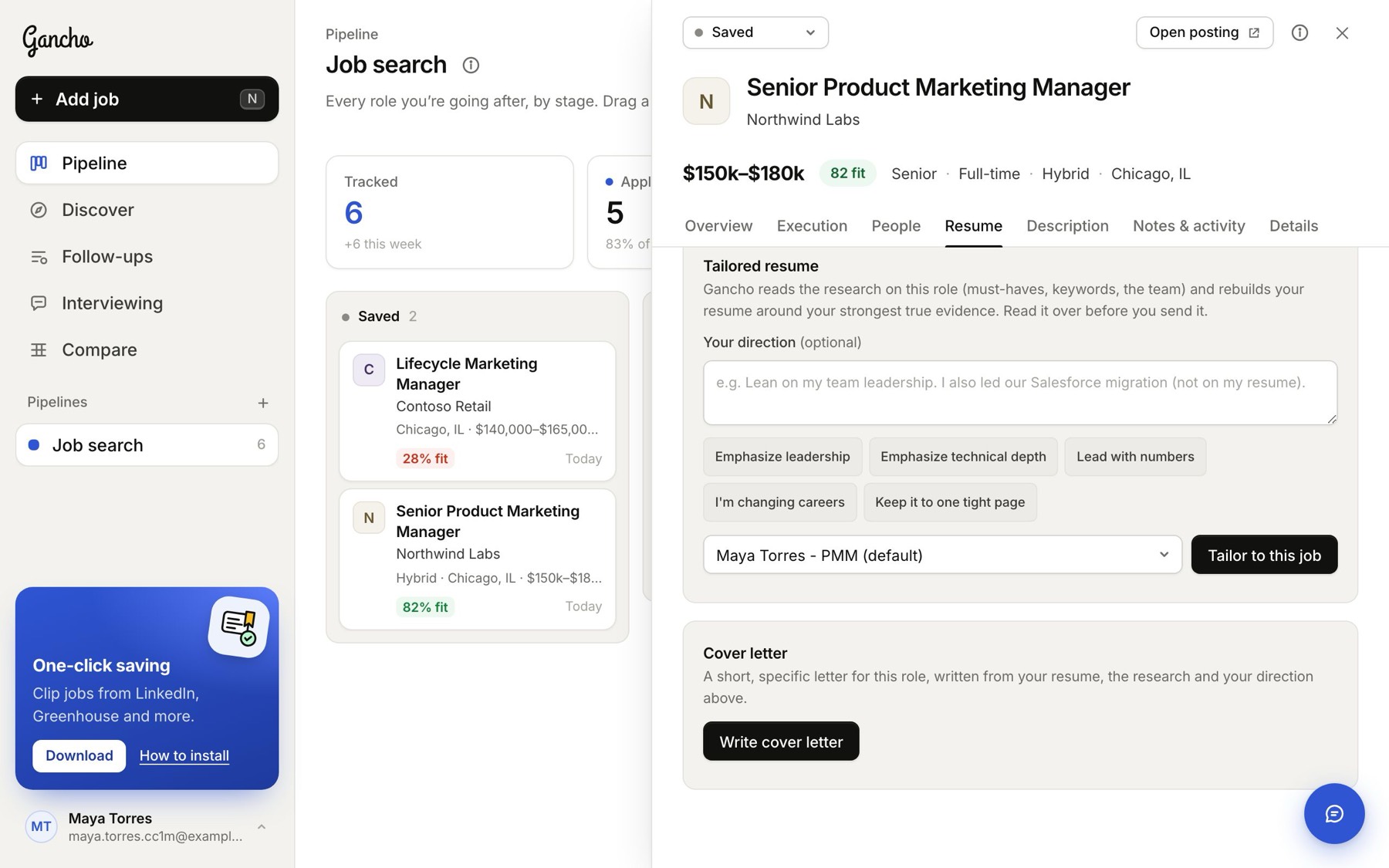
Task: Open the How to install link
Action: point(184,755)
